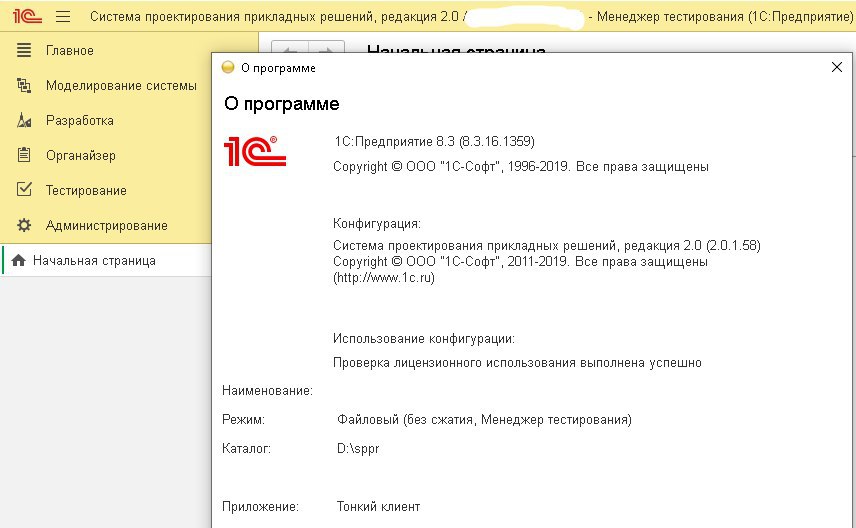Click the 1C logo in the title bar
This screenshot has height=528, width=856.
[x=27, y=16]
